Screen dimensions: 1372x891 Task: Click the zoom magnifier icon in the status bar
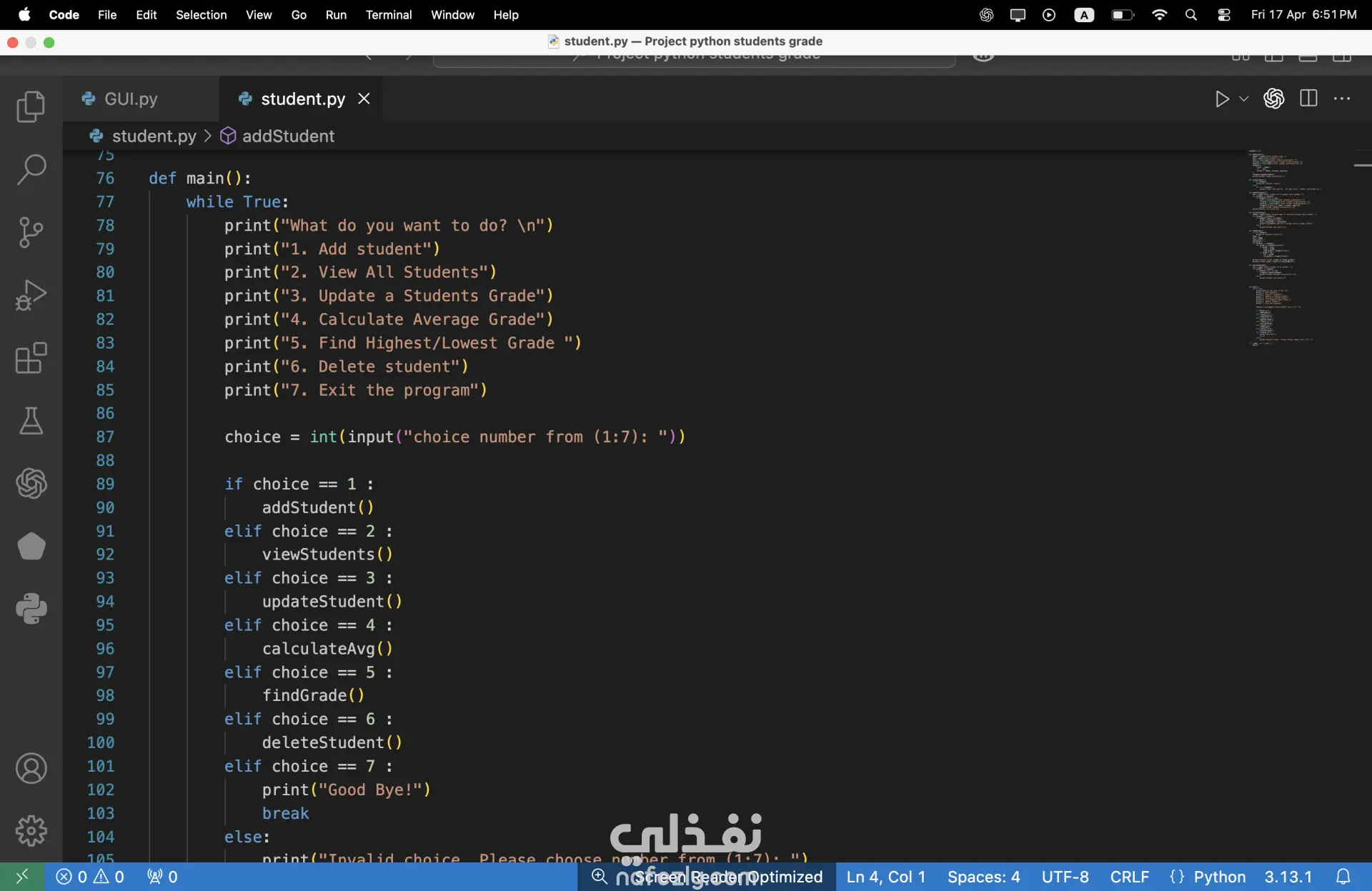600,876
